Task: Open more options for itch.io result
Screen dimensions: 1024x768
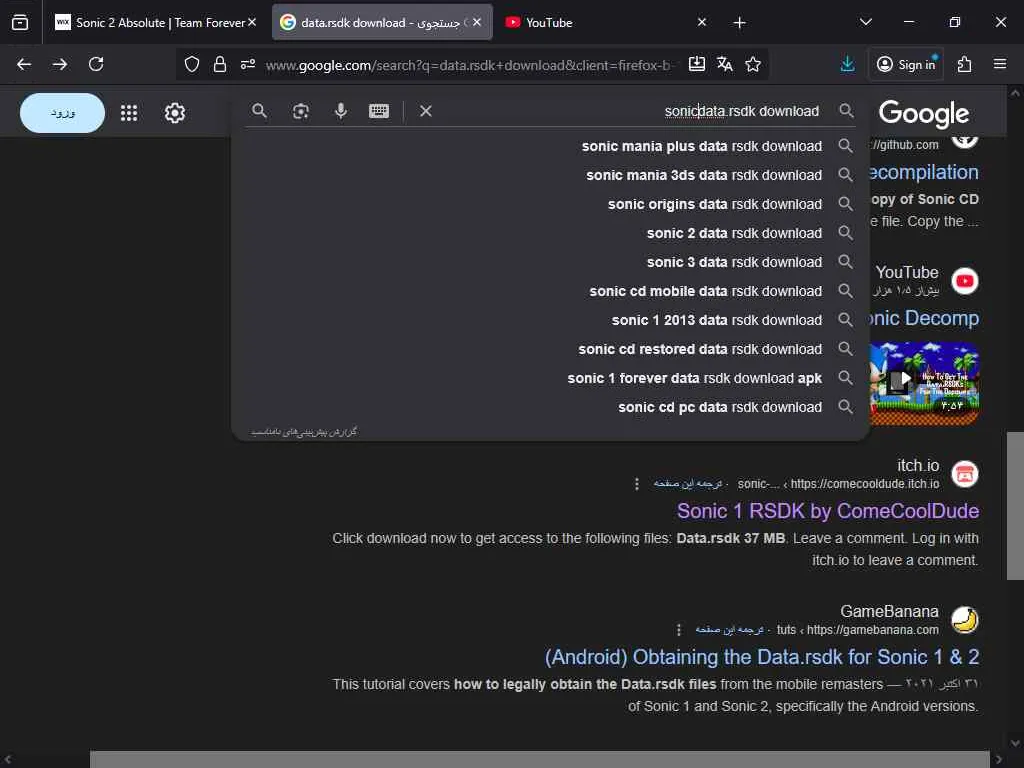Action: [x=637, y=484]
